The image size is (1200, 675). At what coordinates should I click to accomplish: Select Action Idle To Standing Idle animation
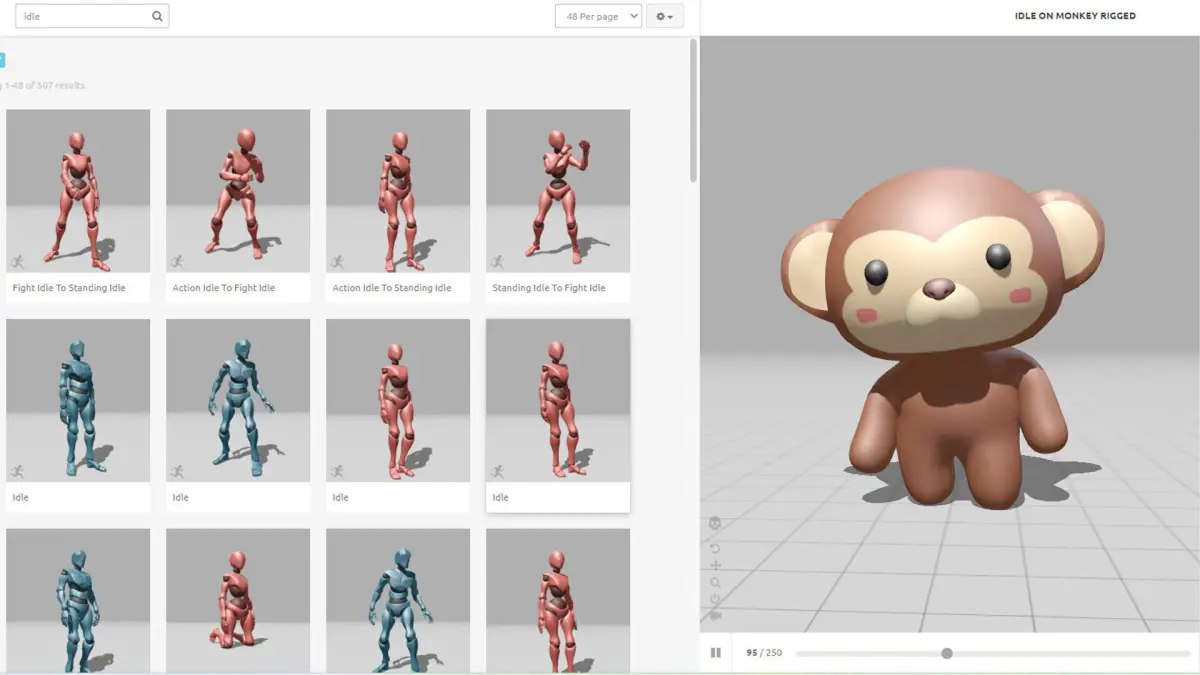(398, 206)
